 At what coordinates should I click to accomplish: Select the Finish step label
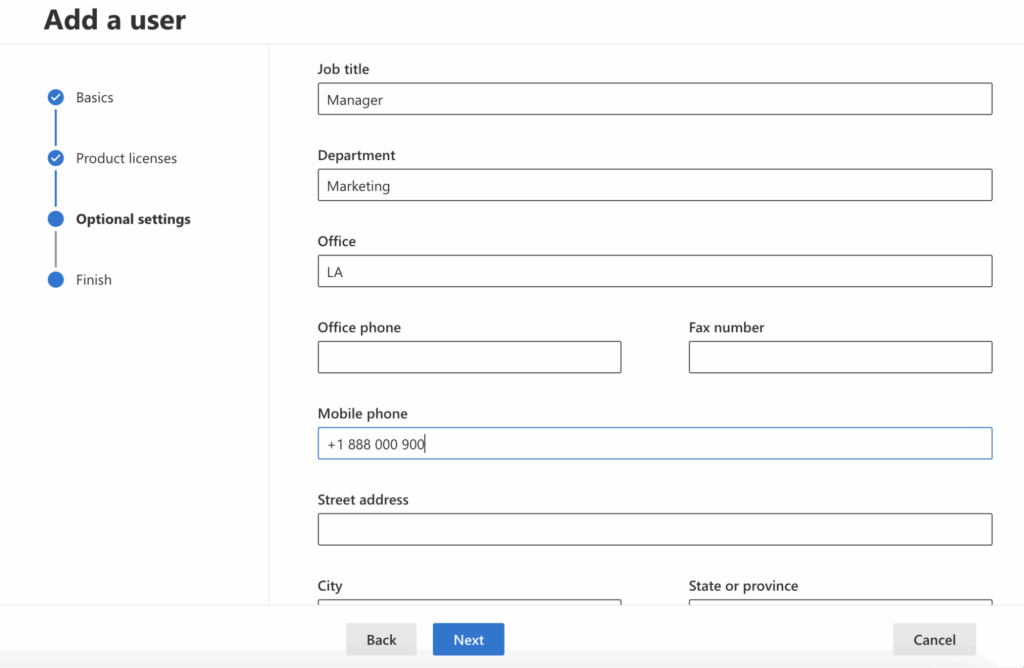tap(93, 280)
